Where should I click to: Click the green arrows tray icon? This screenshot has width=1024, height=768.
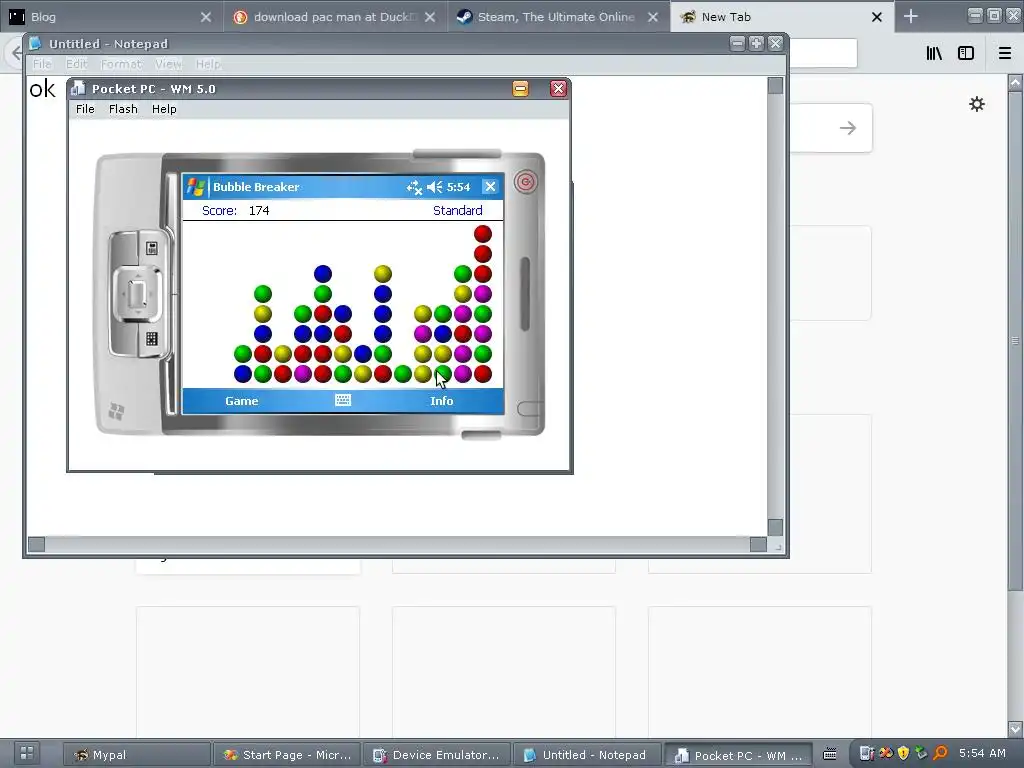(921, 754)
